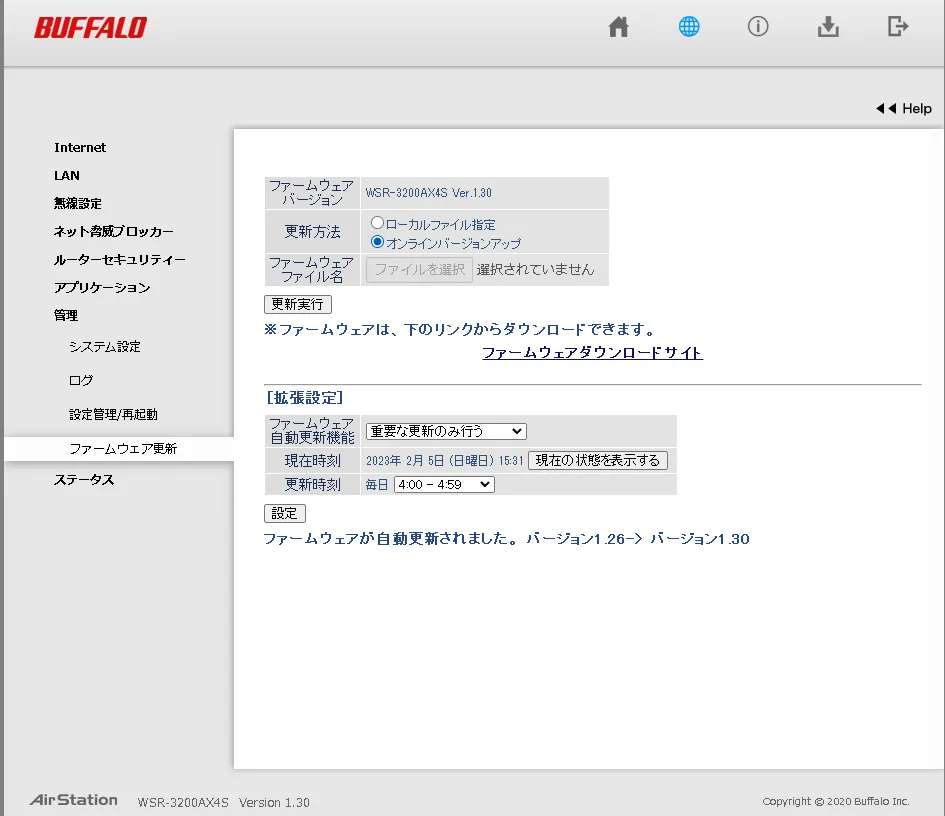Click the footer Version 1.30 text

(x=274, y=803)
